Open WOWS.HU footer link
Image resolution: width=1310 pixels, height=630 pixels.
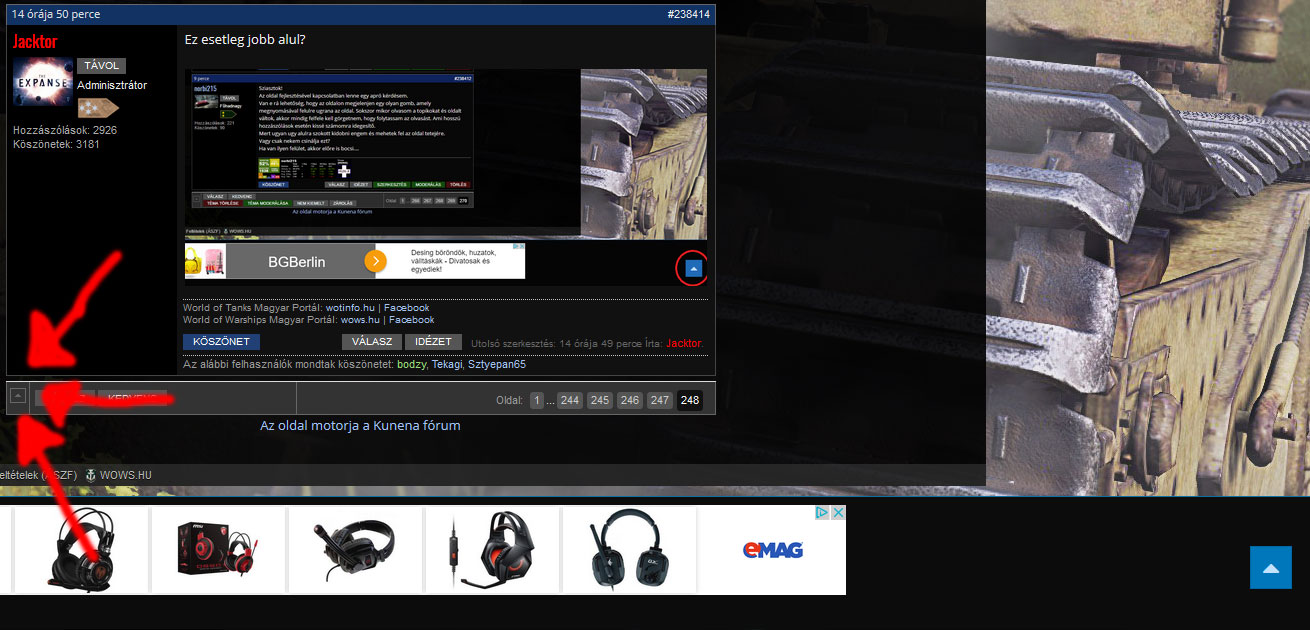pyautogui.click(x=127, y=475)
